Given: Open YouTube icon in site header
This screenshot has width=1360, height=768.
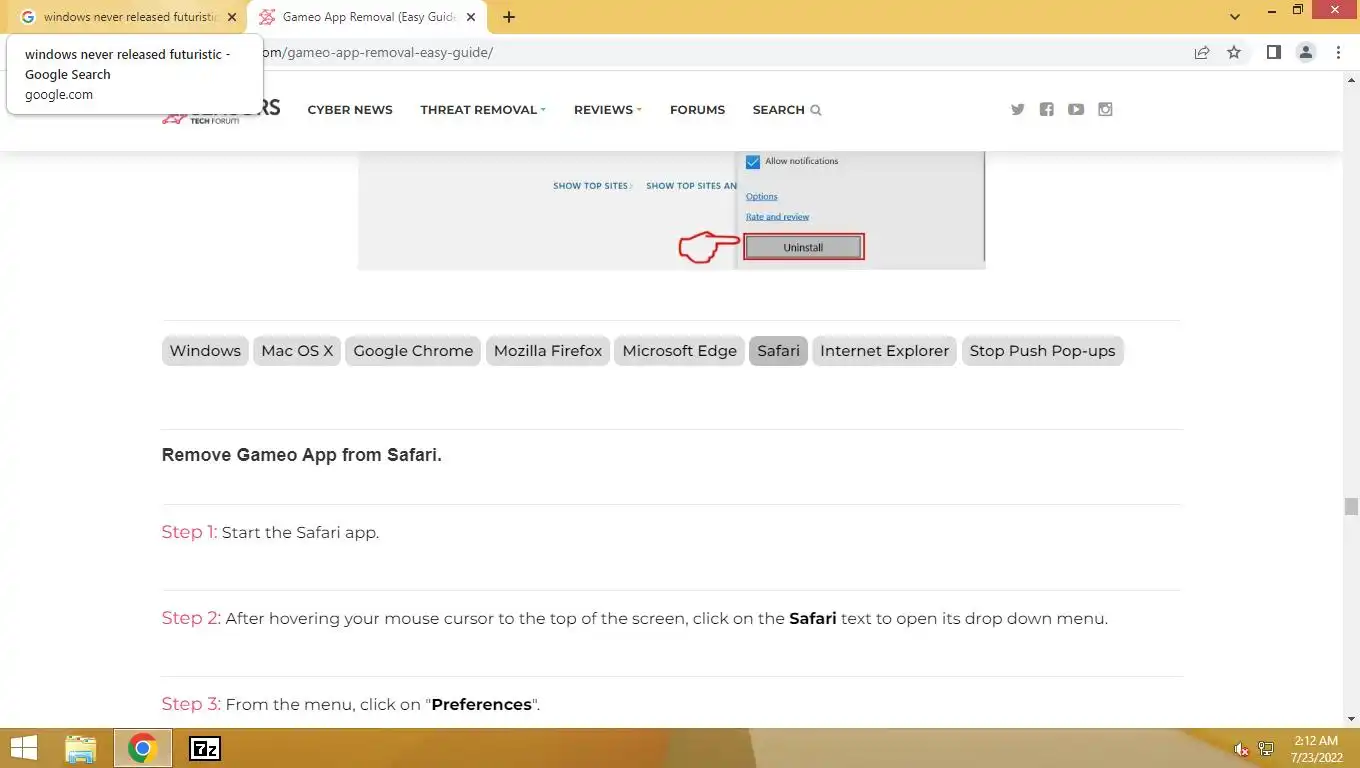Looking at the screenshot, I should coord(1076,110).
